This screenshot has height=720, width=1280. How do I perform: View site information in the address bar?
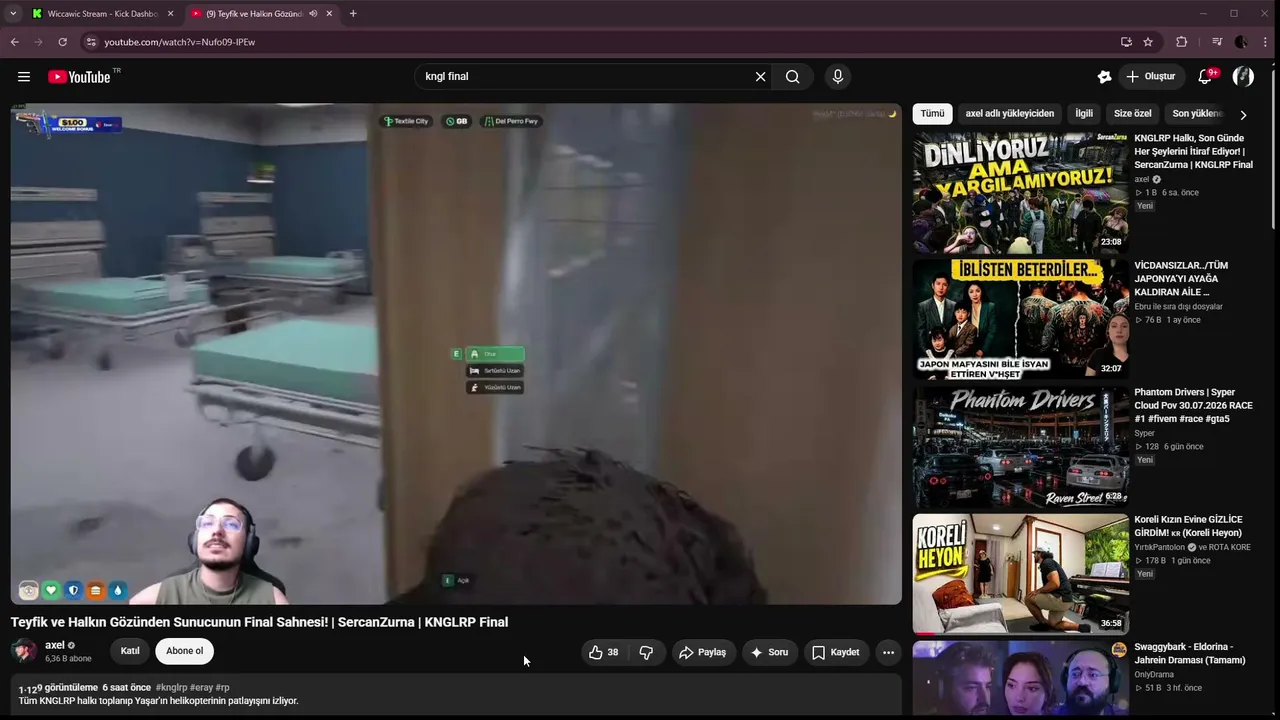pos(90,42)
